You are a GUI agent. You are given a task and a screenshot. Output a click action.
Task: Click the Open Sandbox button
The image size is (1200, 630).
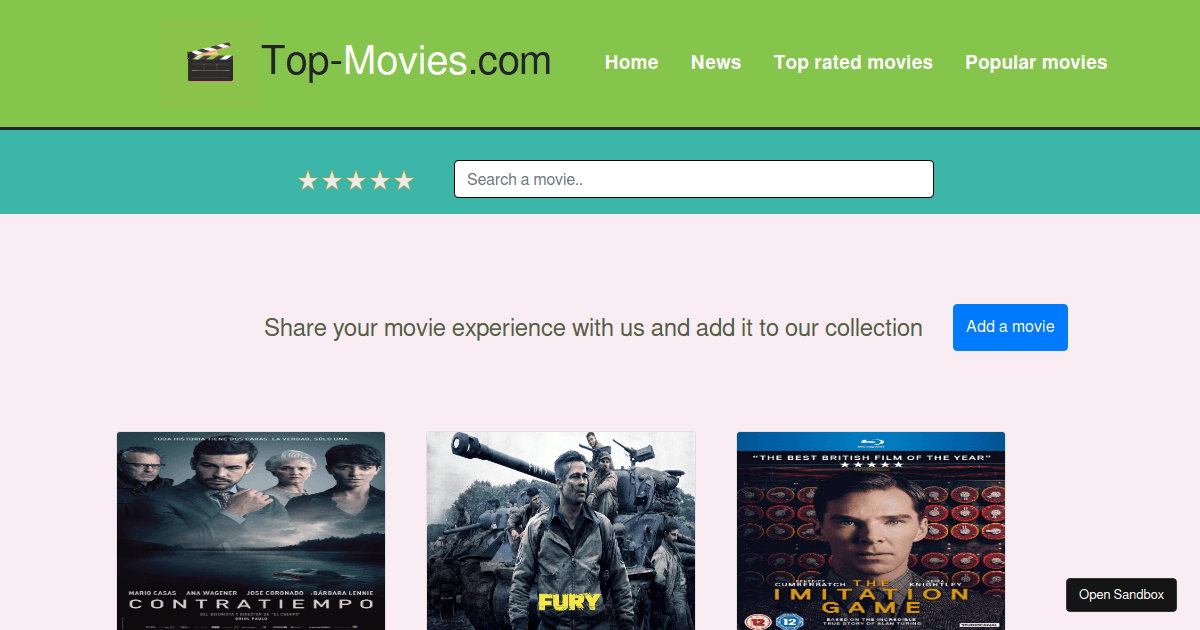1121,594
